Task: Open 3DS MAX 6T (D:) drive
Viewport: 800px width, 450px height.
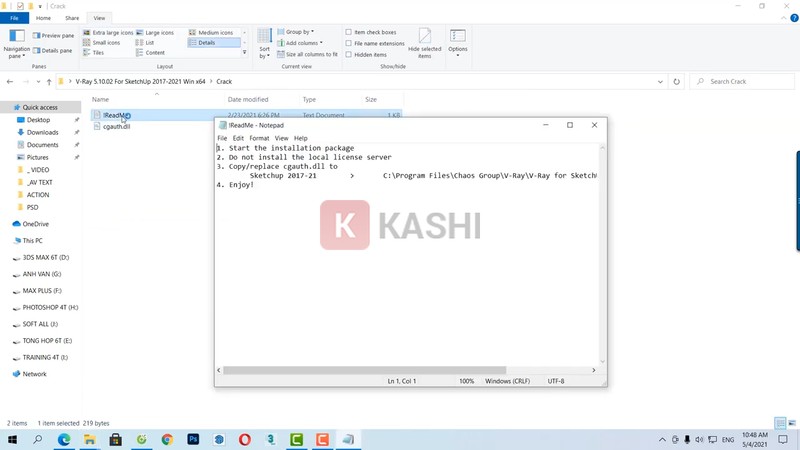Action: coord(45,257)
